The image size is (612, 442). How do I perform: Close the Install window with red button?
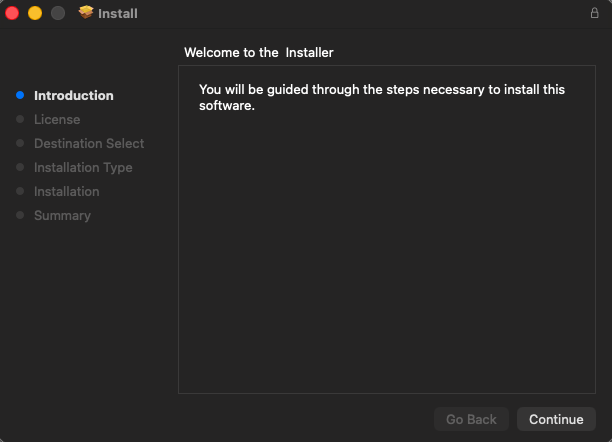tap(13, 13)
